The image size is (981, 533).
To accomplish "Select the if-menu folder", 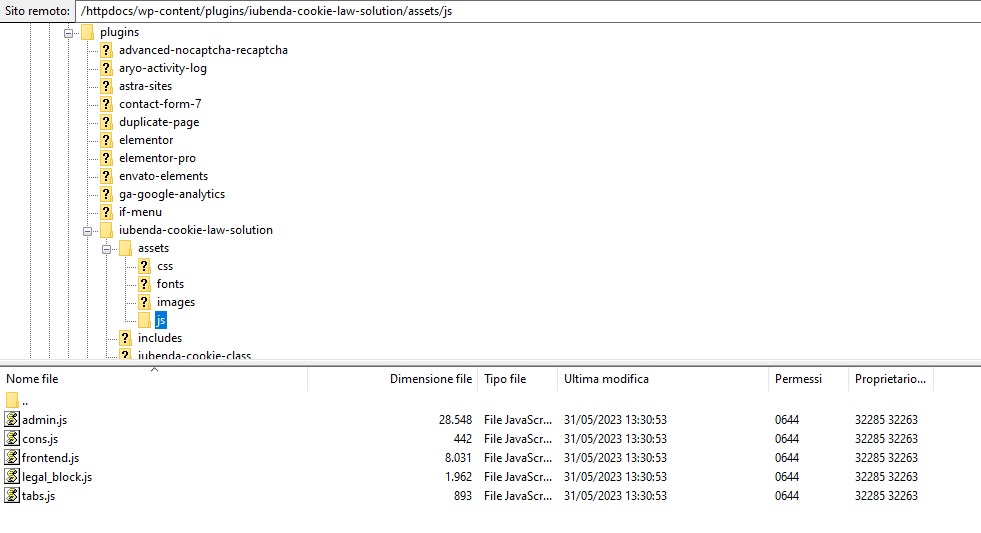I will click(140, 212).
